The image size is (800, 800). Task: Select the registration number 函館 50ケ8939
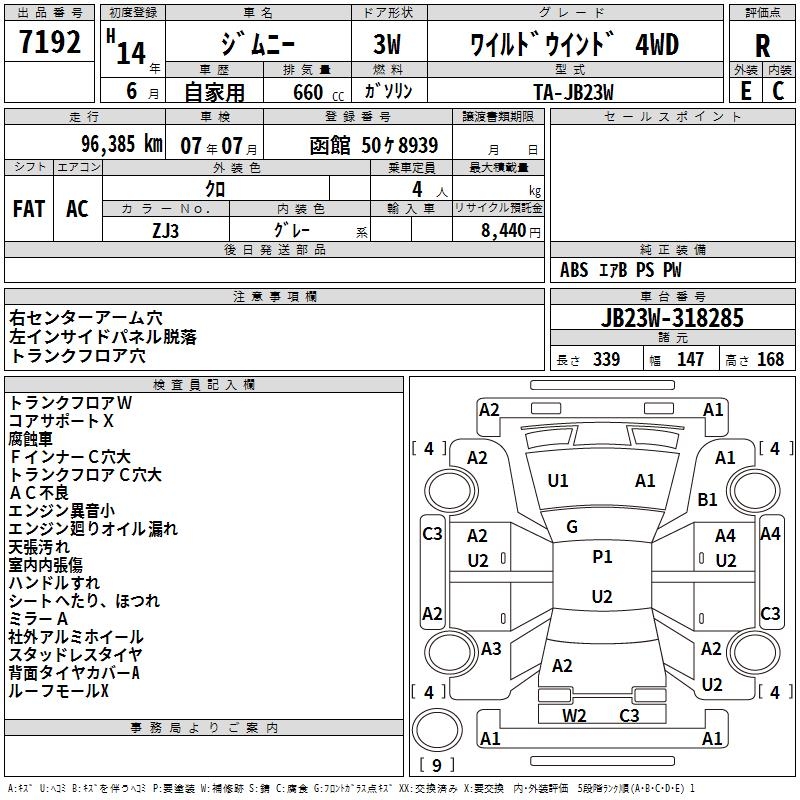[x=373, y=145]
